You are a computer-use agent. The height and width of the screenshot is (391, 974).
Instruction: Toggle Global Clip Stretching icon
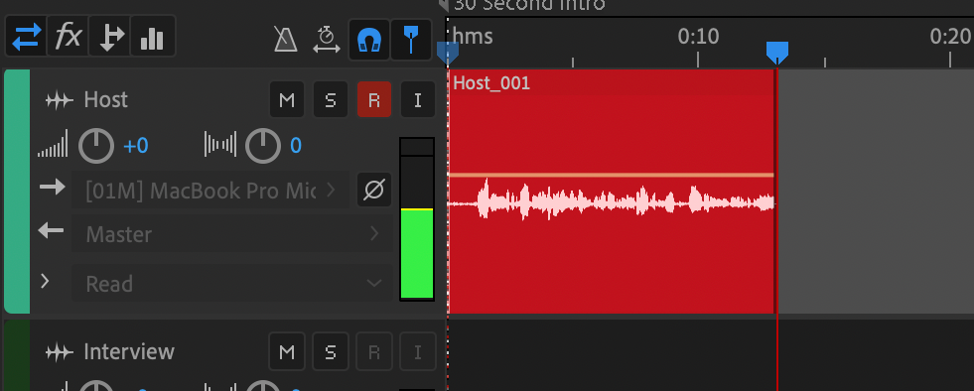click(326, 39)
